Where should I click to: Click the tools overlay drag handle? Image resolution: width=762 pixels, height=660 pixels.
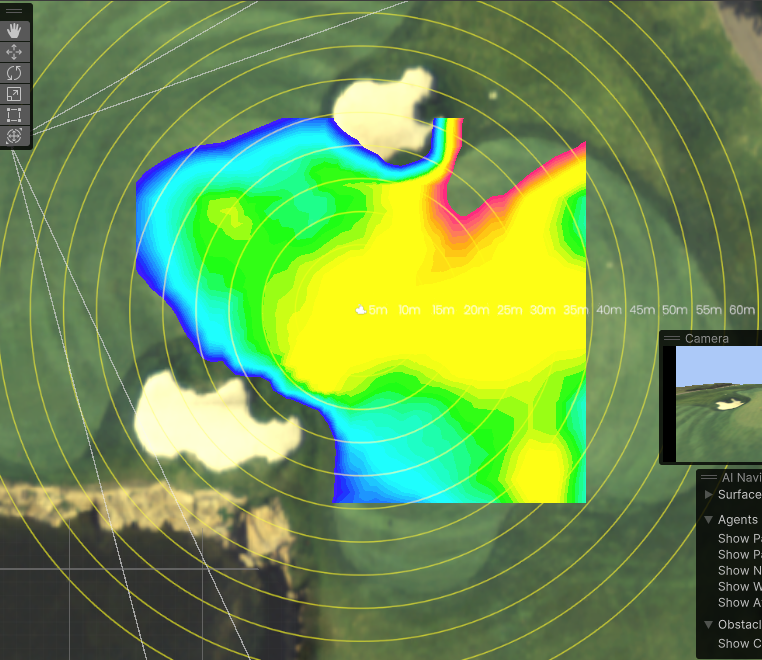14,11
